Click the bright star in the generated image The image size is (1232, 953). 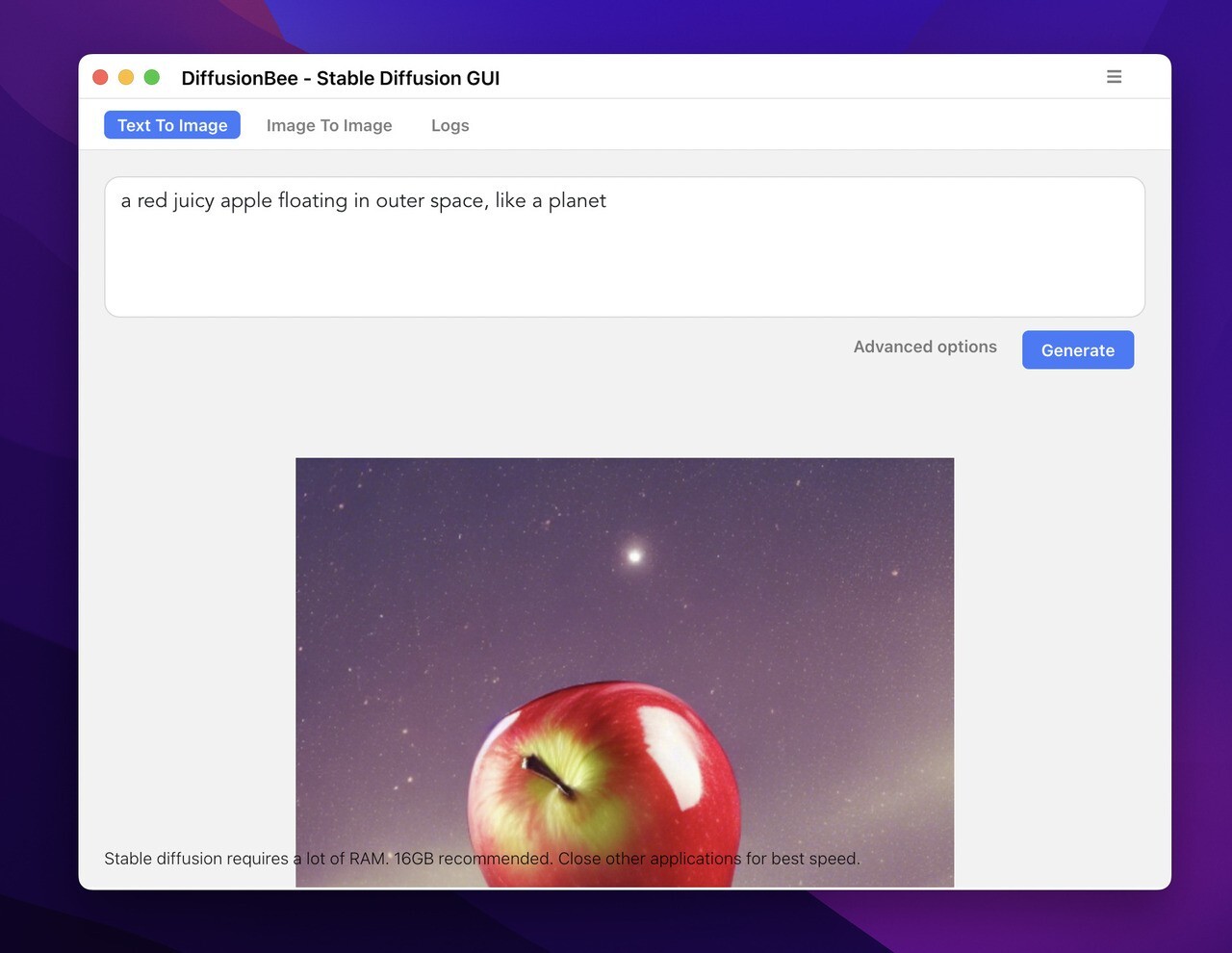(633, 555)
